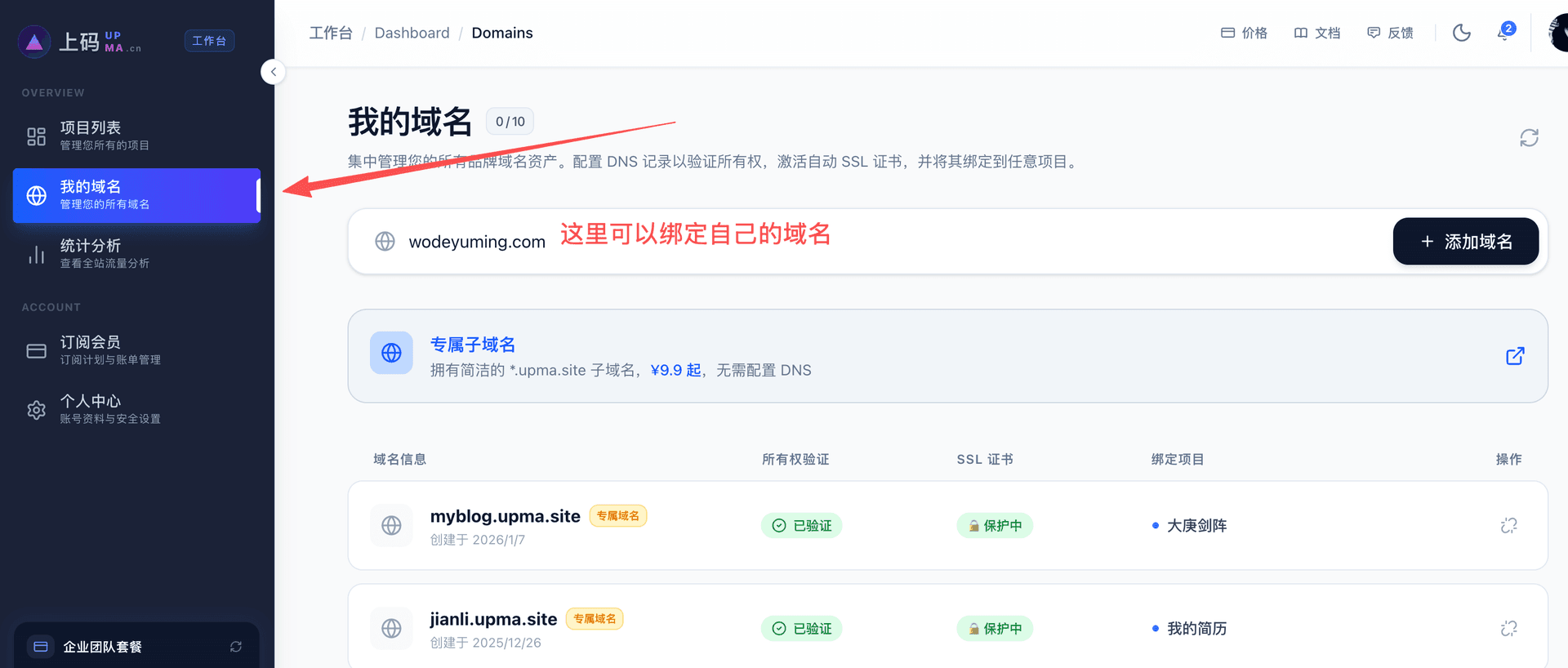Viewport: 1568px width, 668px height.
Task: Refresh the domain list with the reload icon
Action: point(1529,138)
